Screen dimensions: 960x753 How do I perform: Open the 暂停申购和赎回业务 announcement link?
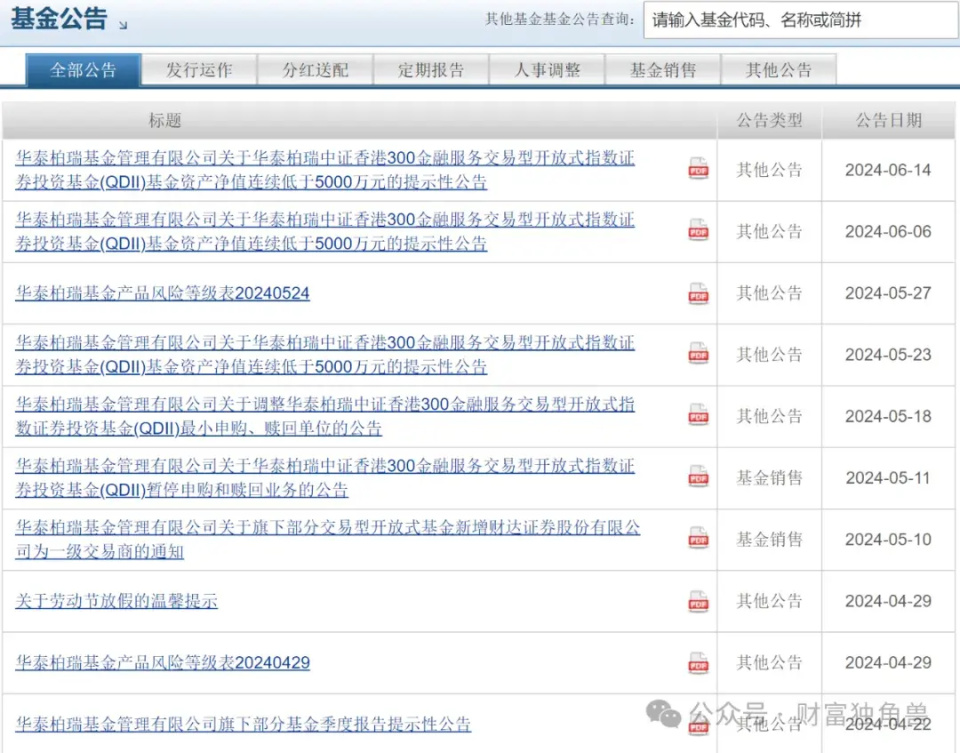[x=325, y=478]
